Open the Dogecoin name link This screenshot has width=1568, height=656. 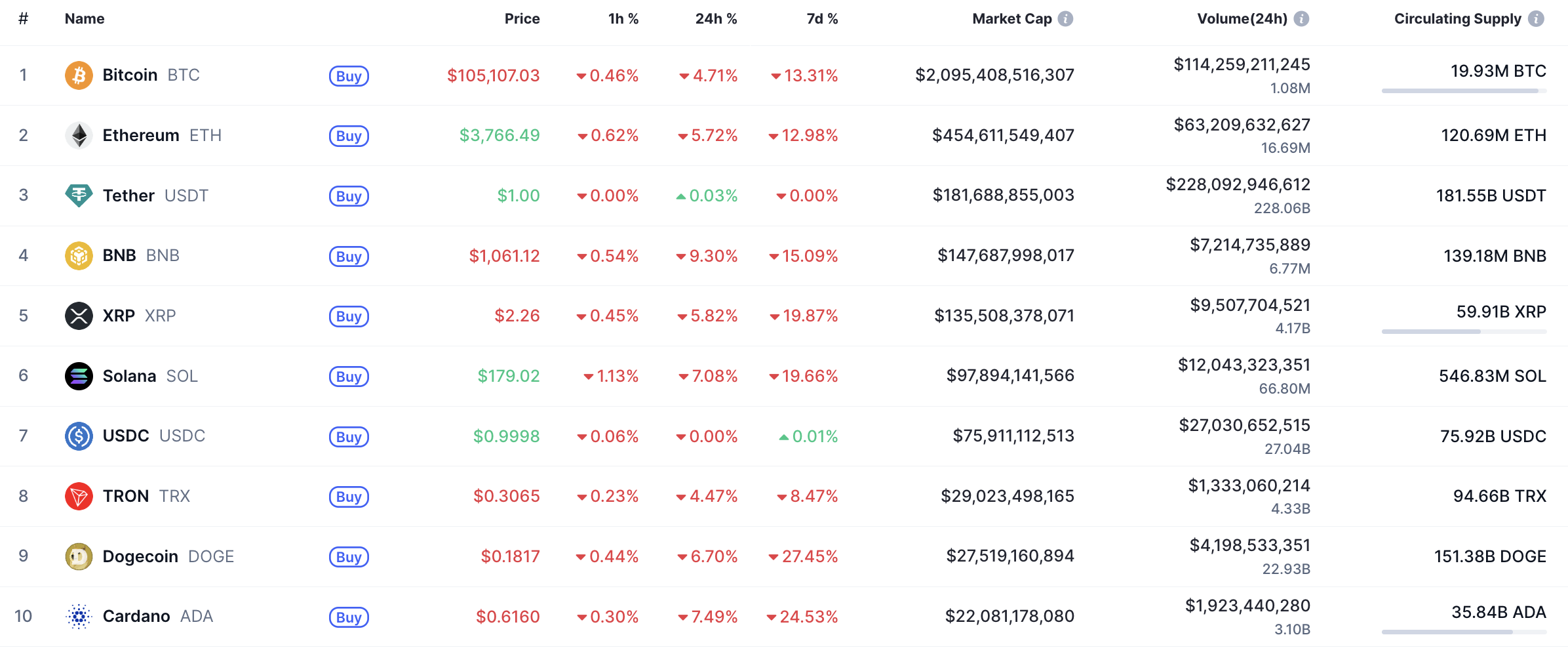(x=140, y=556)
